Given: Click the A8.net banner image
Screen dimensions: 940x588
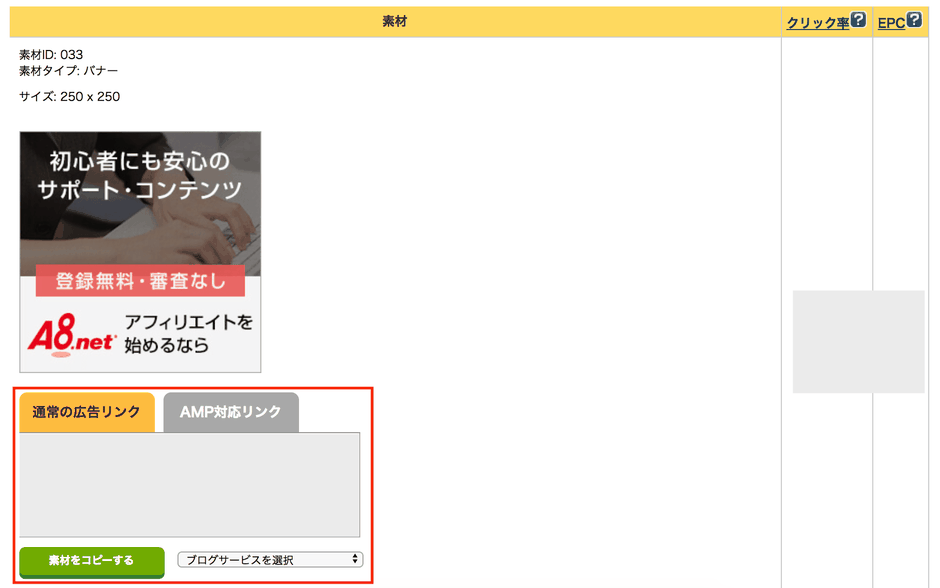Looking at the screenshot, I should coord(140,252).
